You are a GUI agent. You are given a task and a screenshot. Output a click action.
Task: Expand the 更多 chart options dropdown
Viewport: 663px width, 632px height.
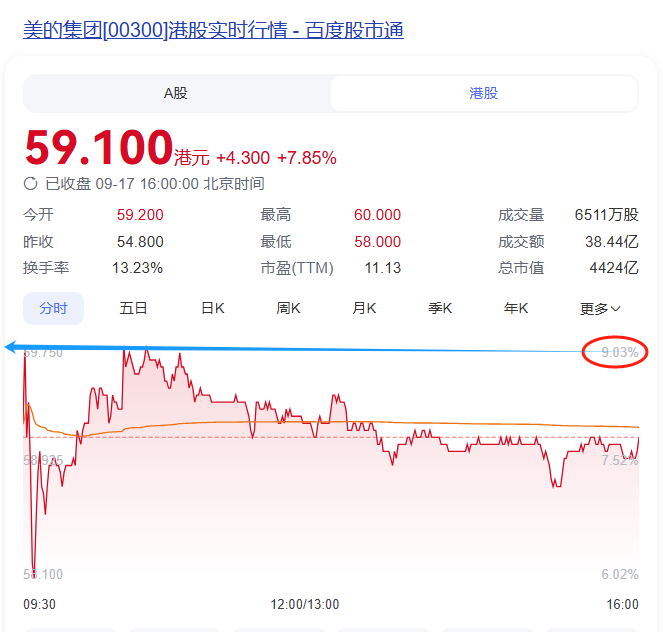[600, 309]
